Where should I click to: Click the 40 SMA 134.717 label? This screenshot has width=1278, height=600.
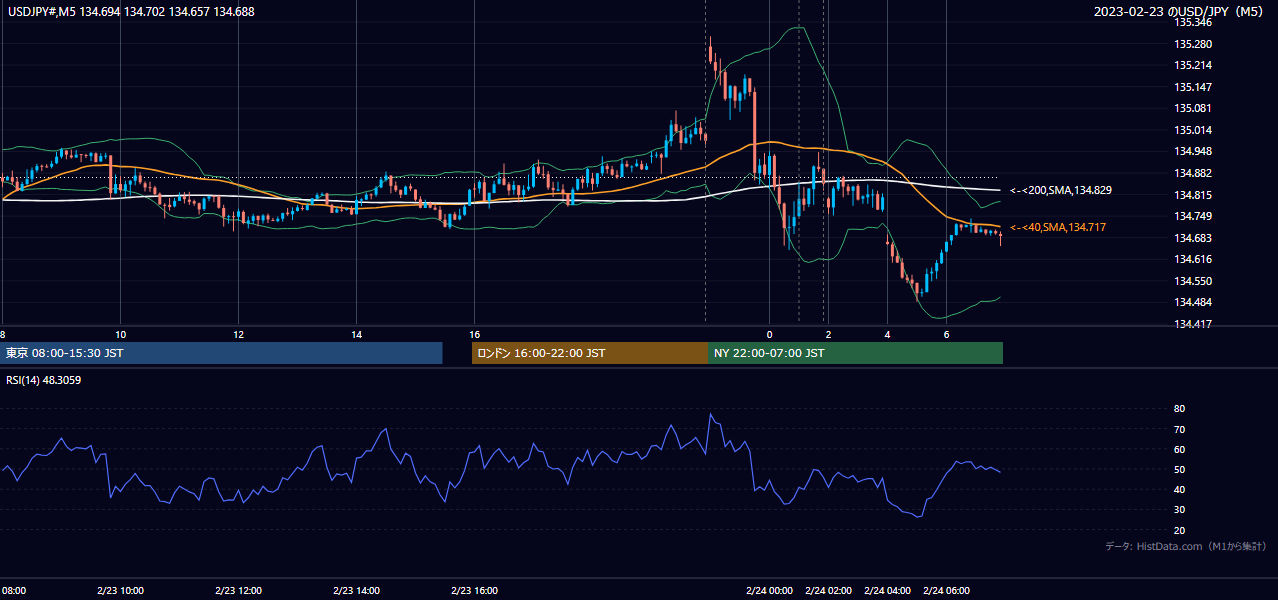[1057, 228]
